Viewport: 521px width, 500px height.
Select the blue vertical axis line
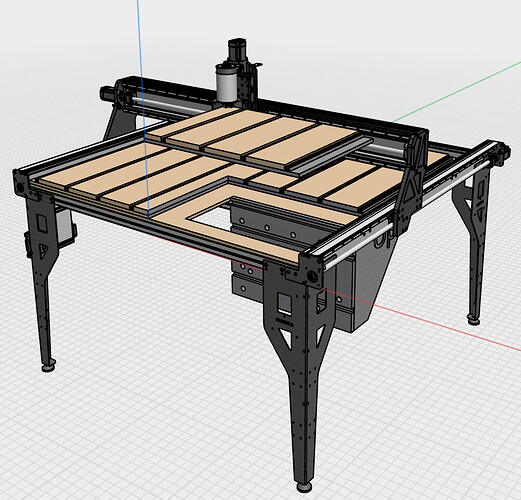(143, 117)
